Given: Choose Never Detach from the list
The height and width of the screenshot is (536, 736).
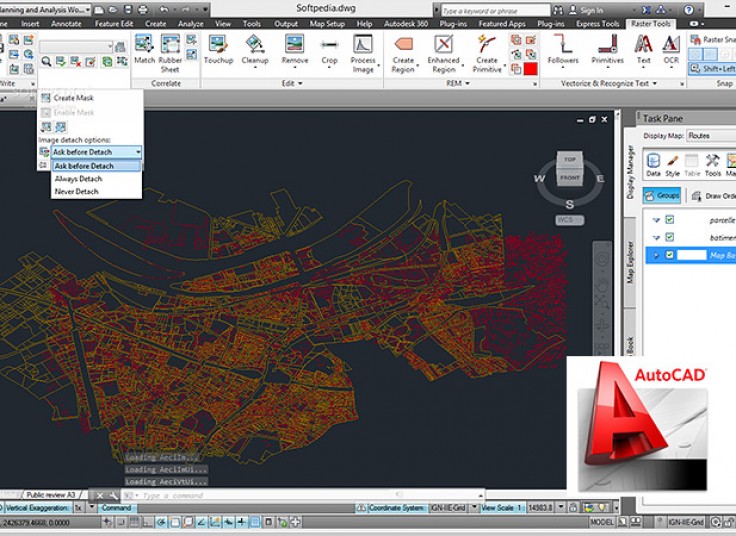Looking at the screenshot, I should click(76, 191).
